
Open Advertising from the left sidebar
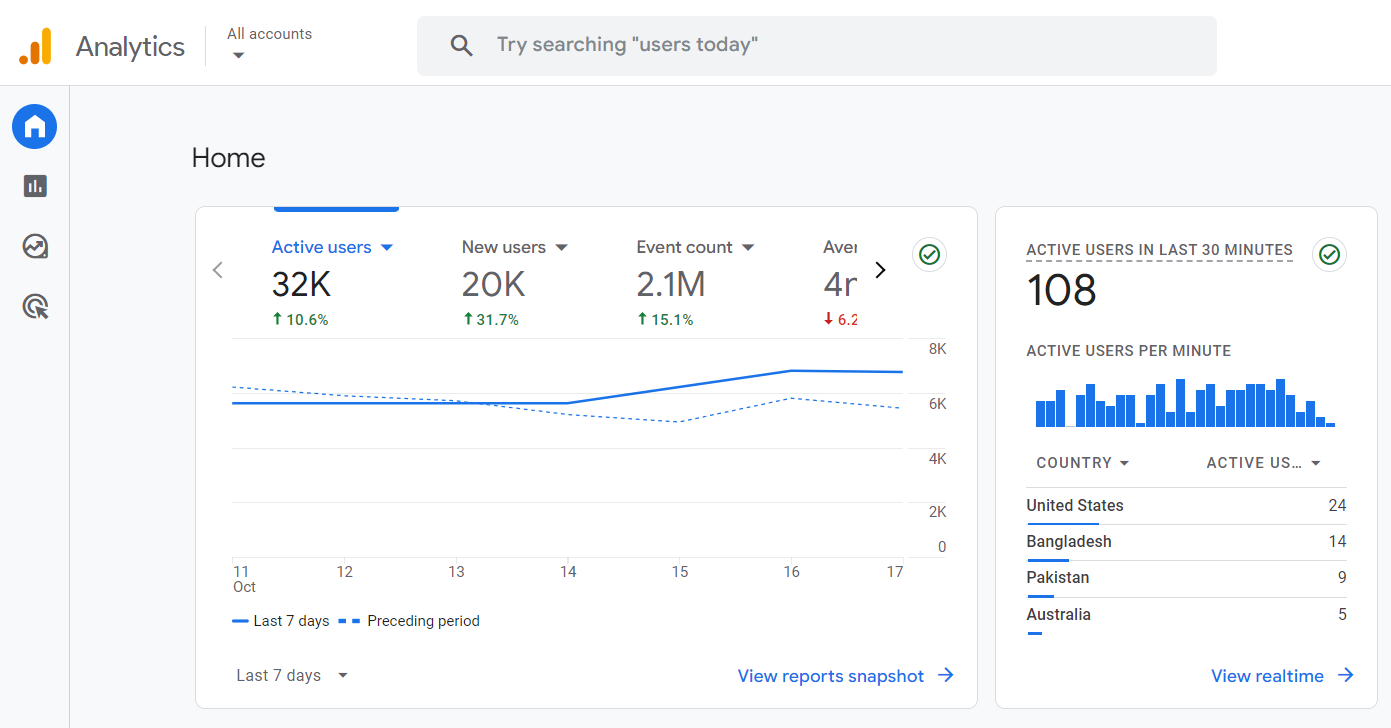(34, 306)
